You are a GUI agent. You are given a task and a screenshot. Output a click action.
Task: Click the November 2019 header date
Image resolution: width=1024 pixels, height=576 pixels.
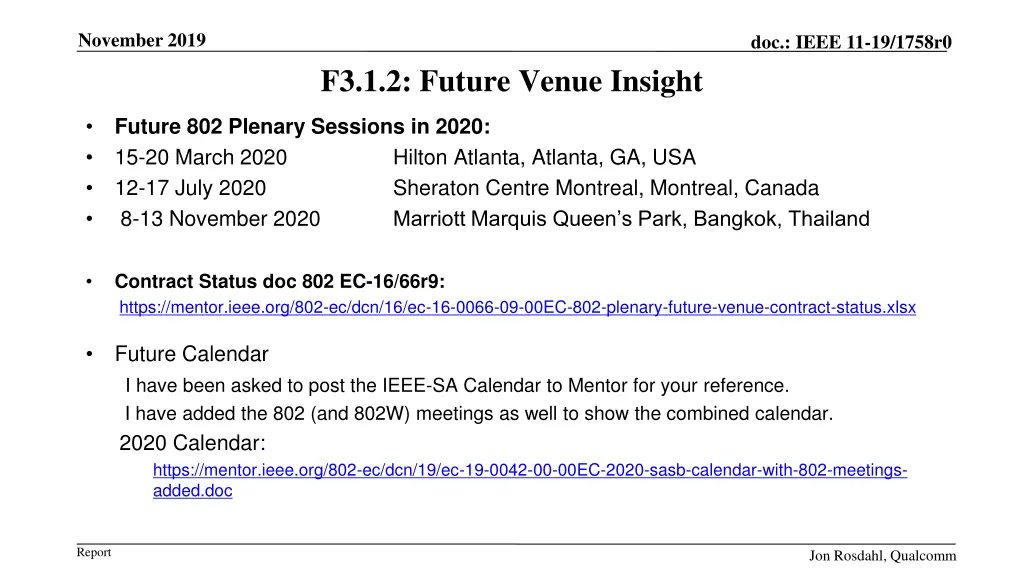[x=142, y=40]
